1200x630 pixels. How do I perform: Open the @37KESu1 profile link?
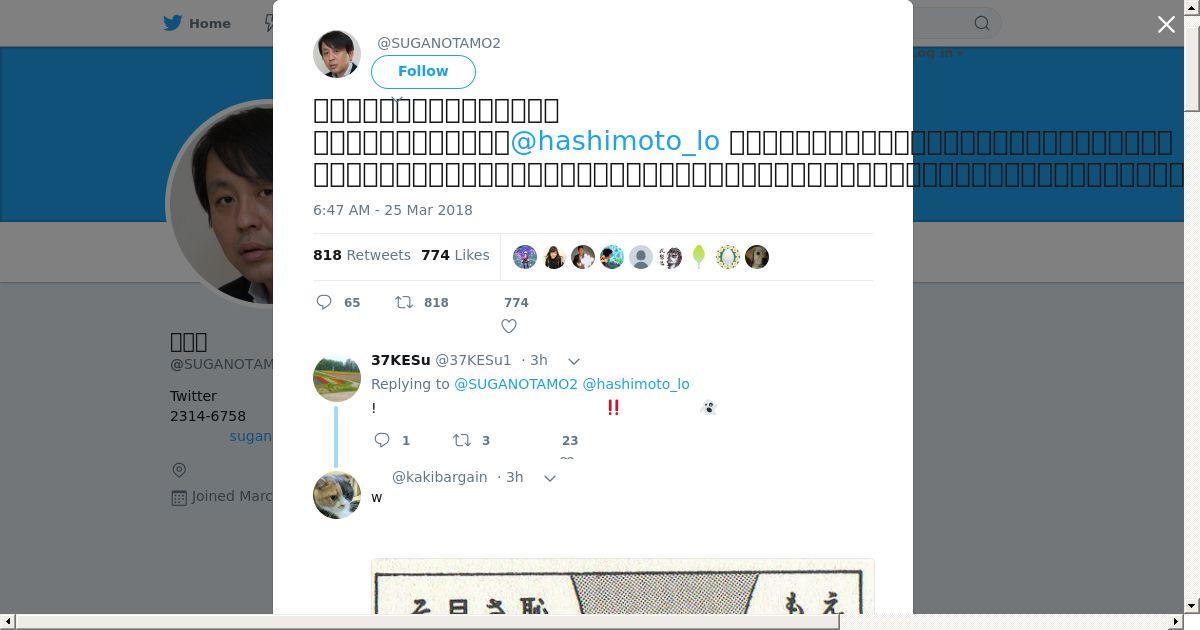tap(473, 360)
